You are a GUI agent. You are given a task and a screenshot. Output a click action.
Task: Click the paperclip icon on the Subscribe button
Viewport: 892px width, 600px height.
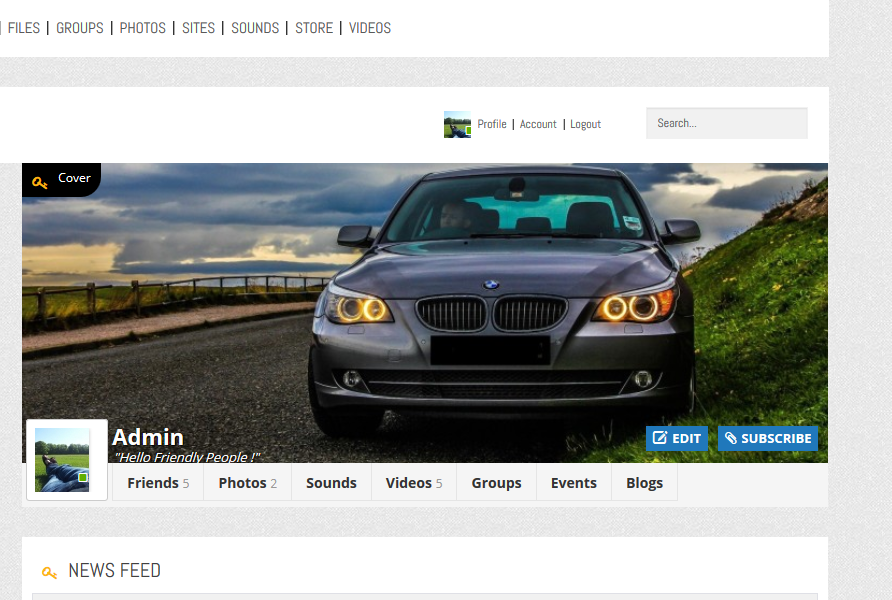[x=731, y=438]
